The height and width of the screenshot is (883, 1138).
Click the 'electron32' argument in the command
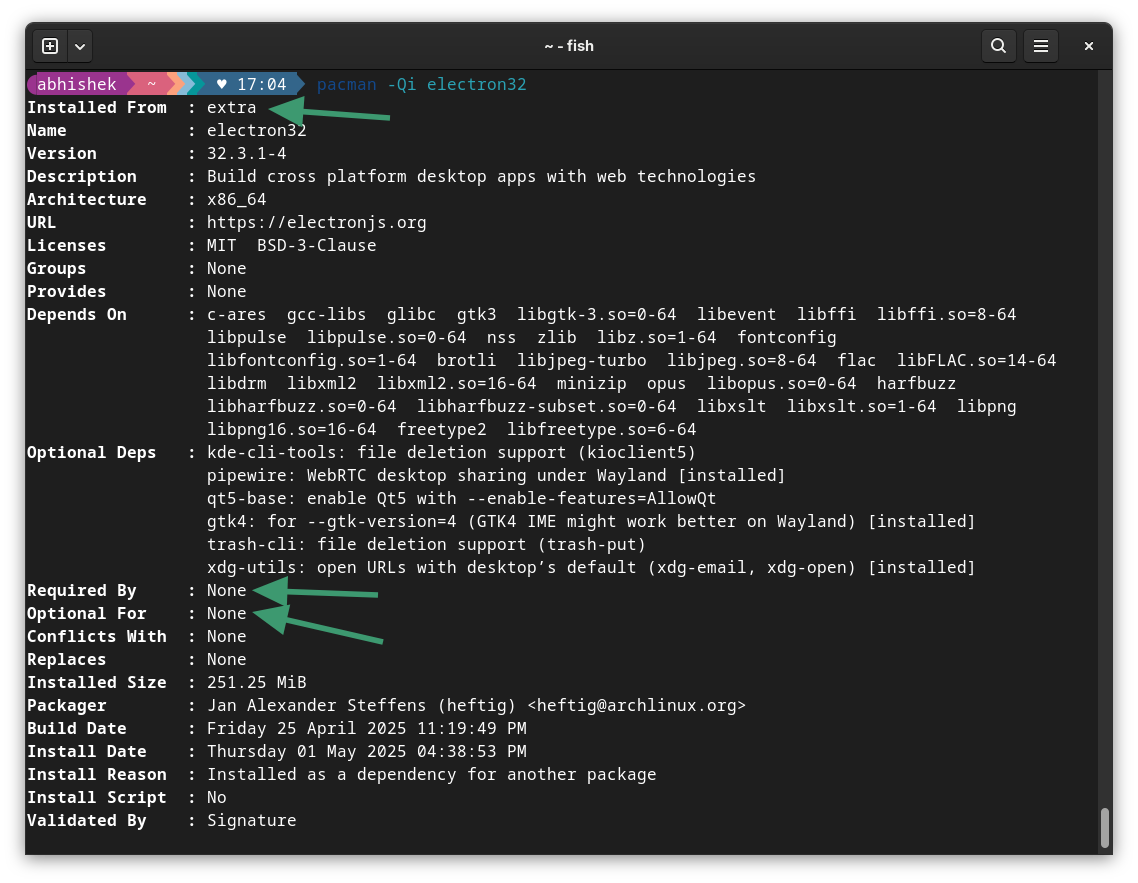tap(476, 84)
